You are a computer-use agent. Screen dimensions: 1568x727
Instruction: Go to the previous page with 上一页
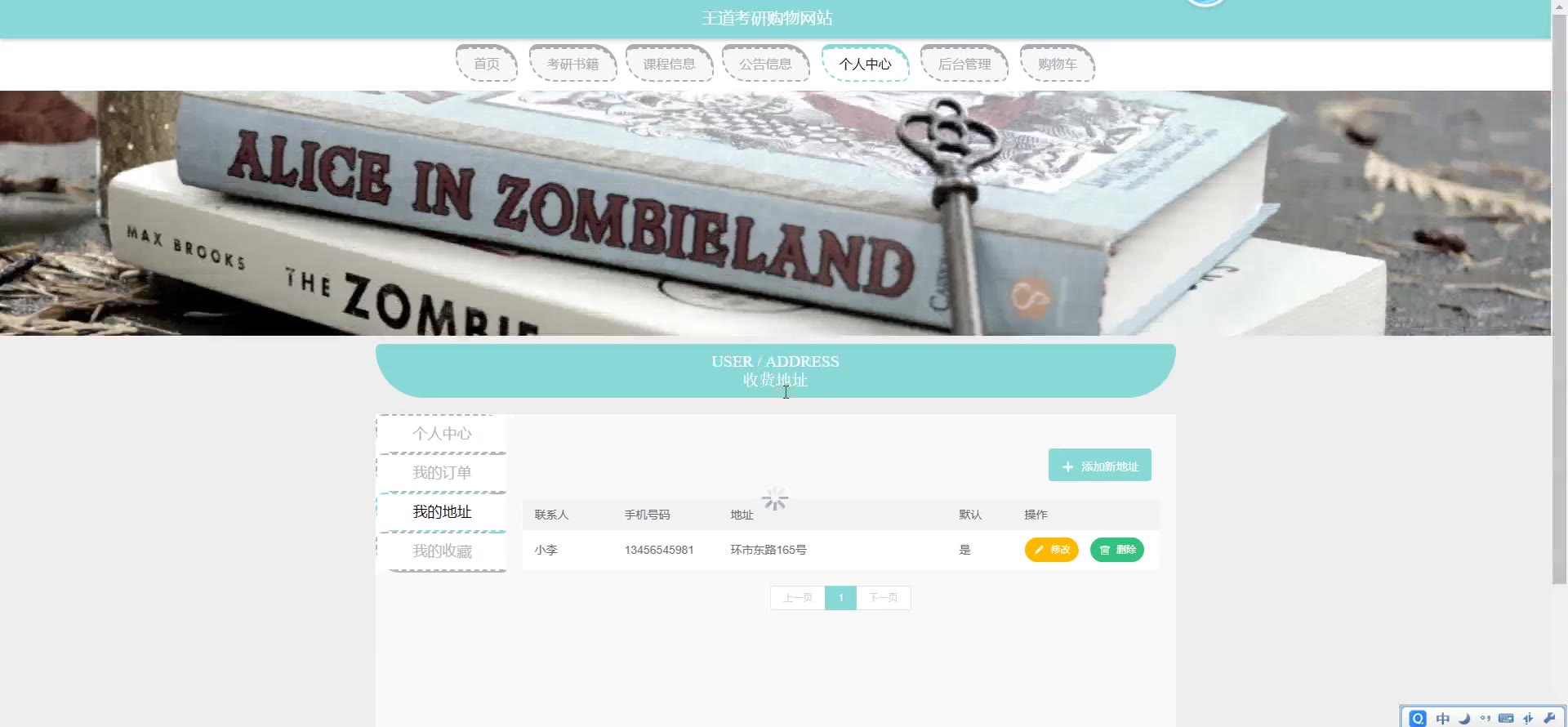tap(798, 598)
